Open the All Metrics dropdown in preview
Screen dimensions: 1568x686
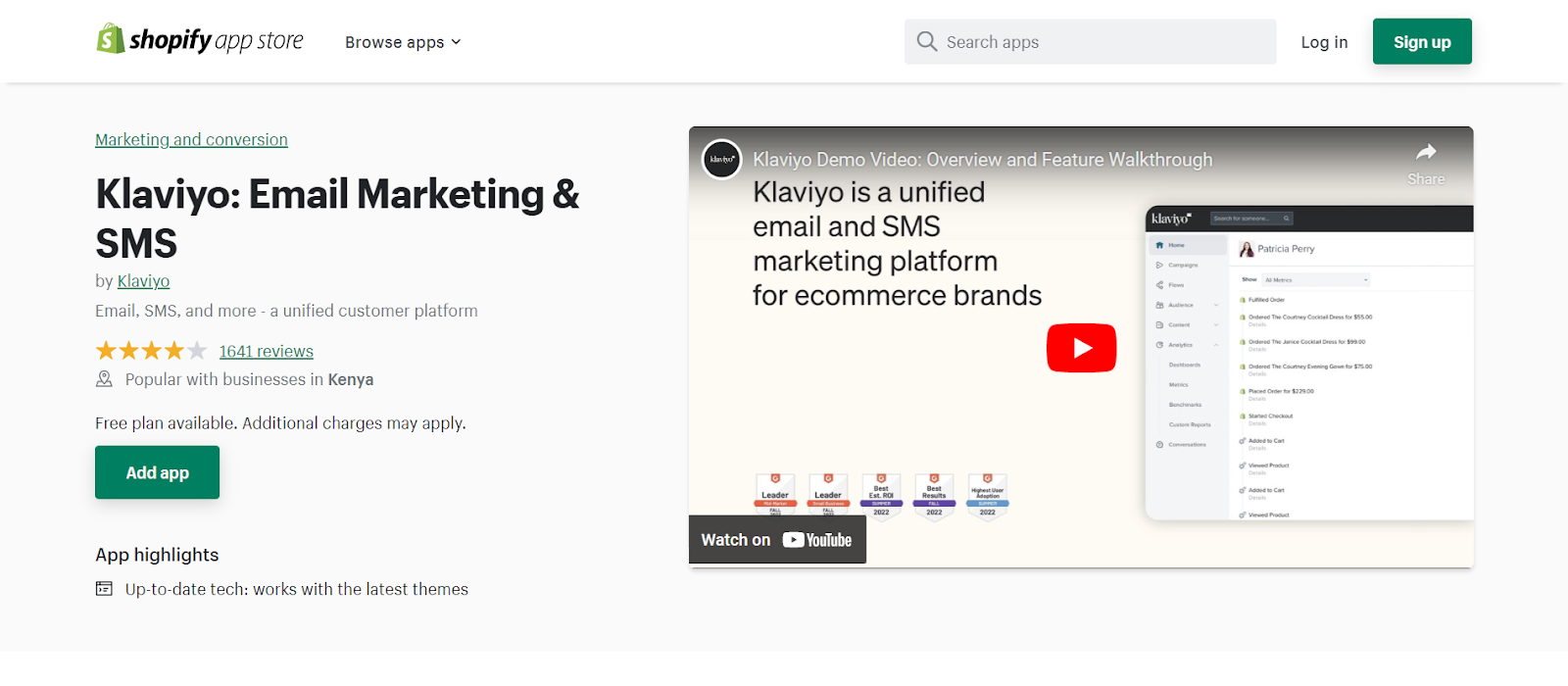(1315, 280)
